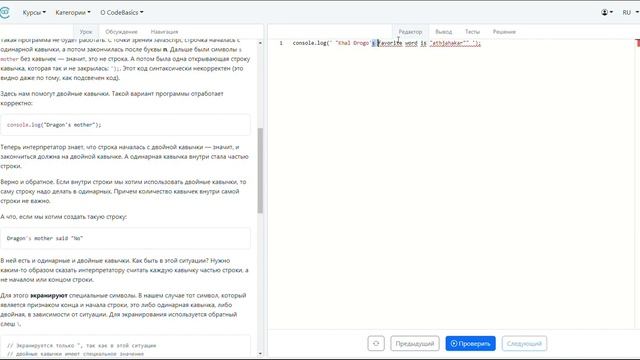Open the RU language selector
The height and width of the screenshot is (360, 640).
[x=631, y=12]
